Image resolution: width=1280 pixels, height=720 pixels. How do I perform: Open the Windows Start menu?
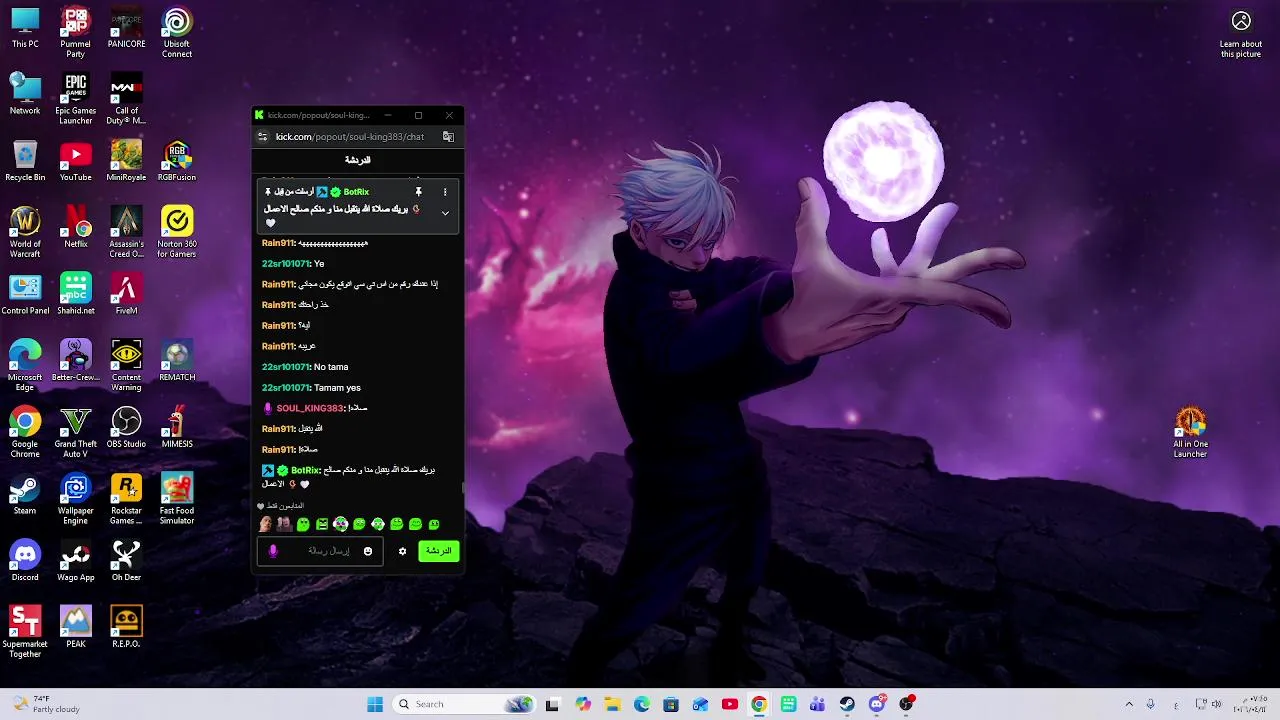375,704
